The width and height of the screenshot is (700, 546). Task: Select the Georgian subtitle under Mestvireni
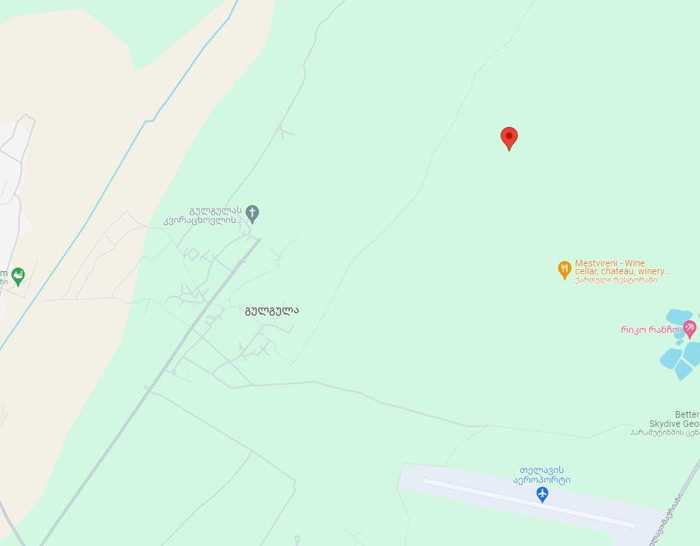(x=616, y=280)
